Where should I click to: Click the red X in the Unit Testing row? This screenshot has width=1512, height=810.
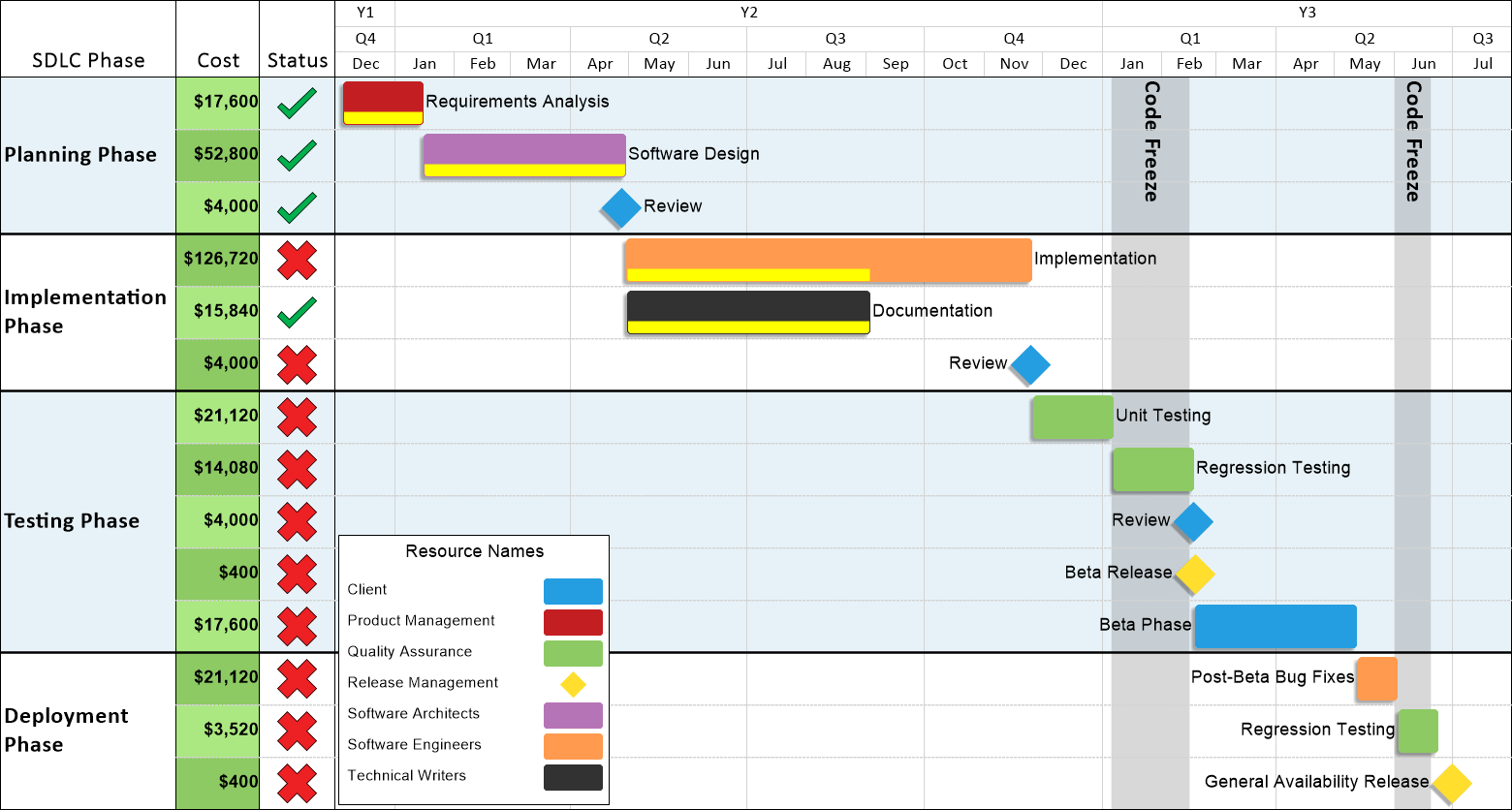(x=297, y=417)
